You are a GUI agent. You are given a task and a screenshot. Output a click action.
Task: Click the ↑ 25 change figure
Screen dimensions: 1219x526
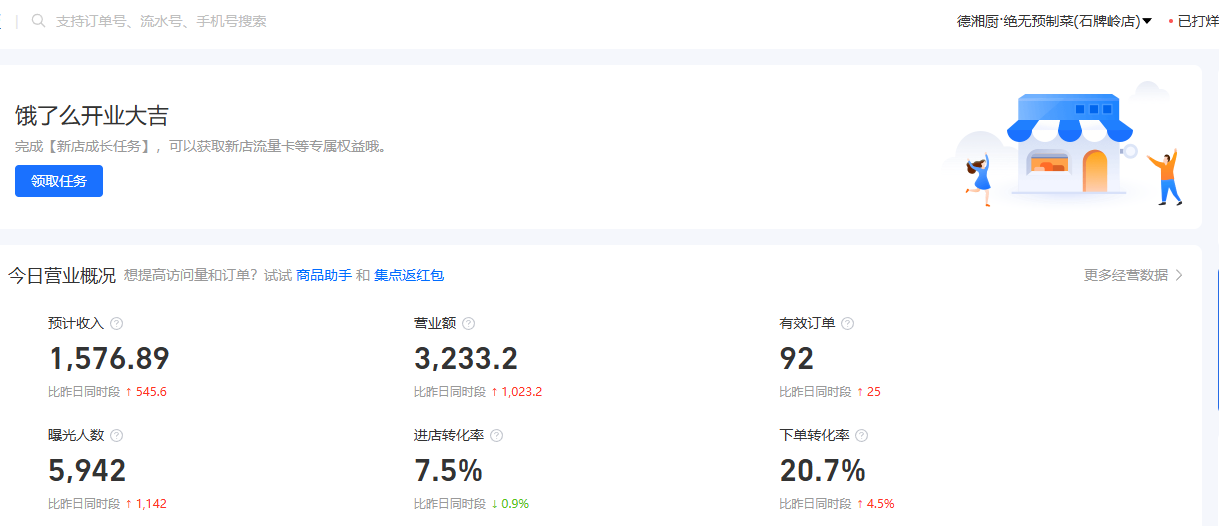point(868,392)
